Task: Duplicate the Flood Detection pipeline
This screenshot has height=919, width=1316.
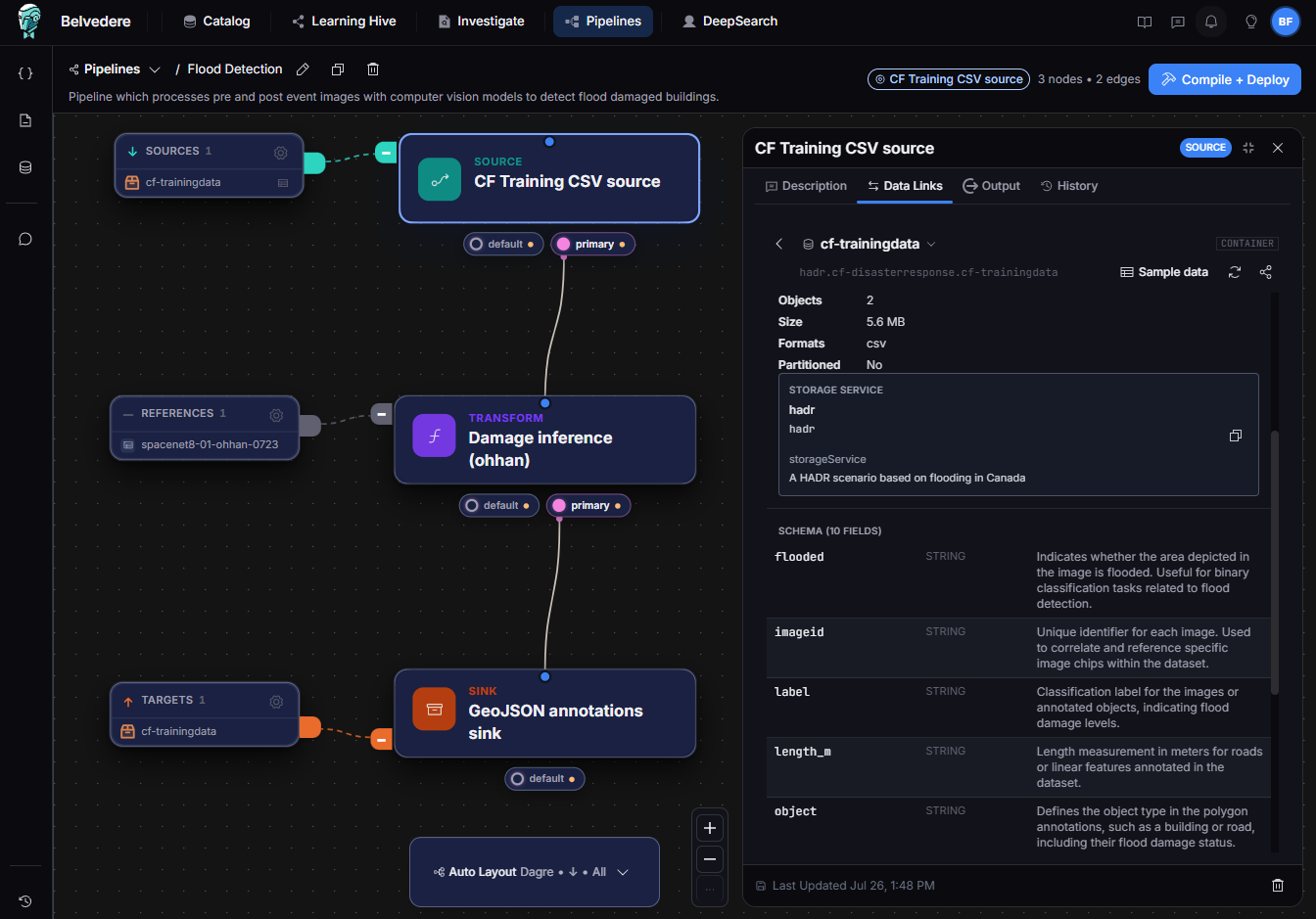Action: 338,69
